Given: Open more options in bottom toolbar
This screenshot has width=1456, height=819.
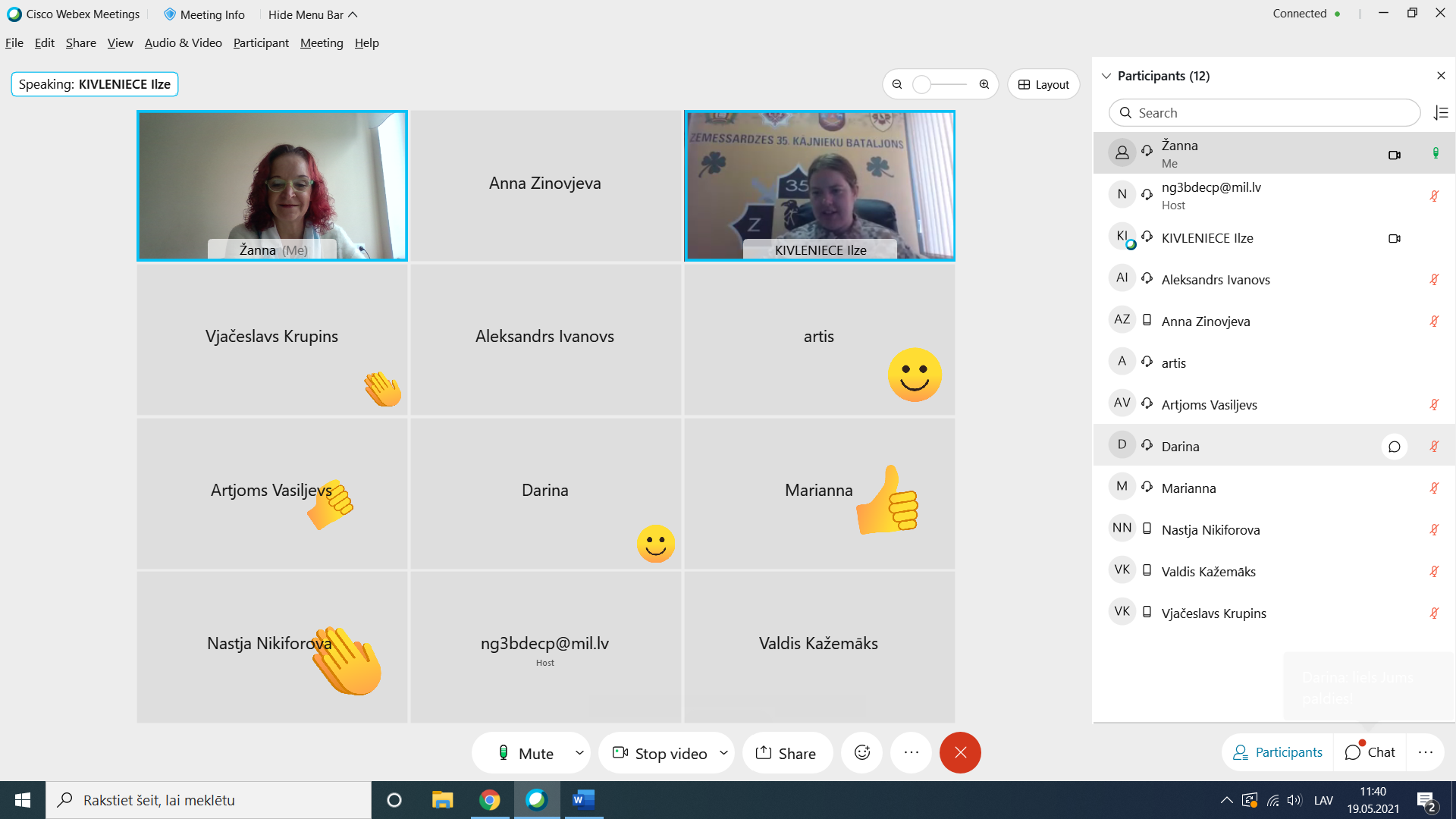Looking at the screenshot, I should tap(911, 752).
